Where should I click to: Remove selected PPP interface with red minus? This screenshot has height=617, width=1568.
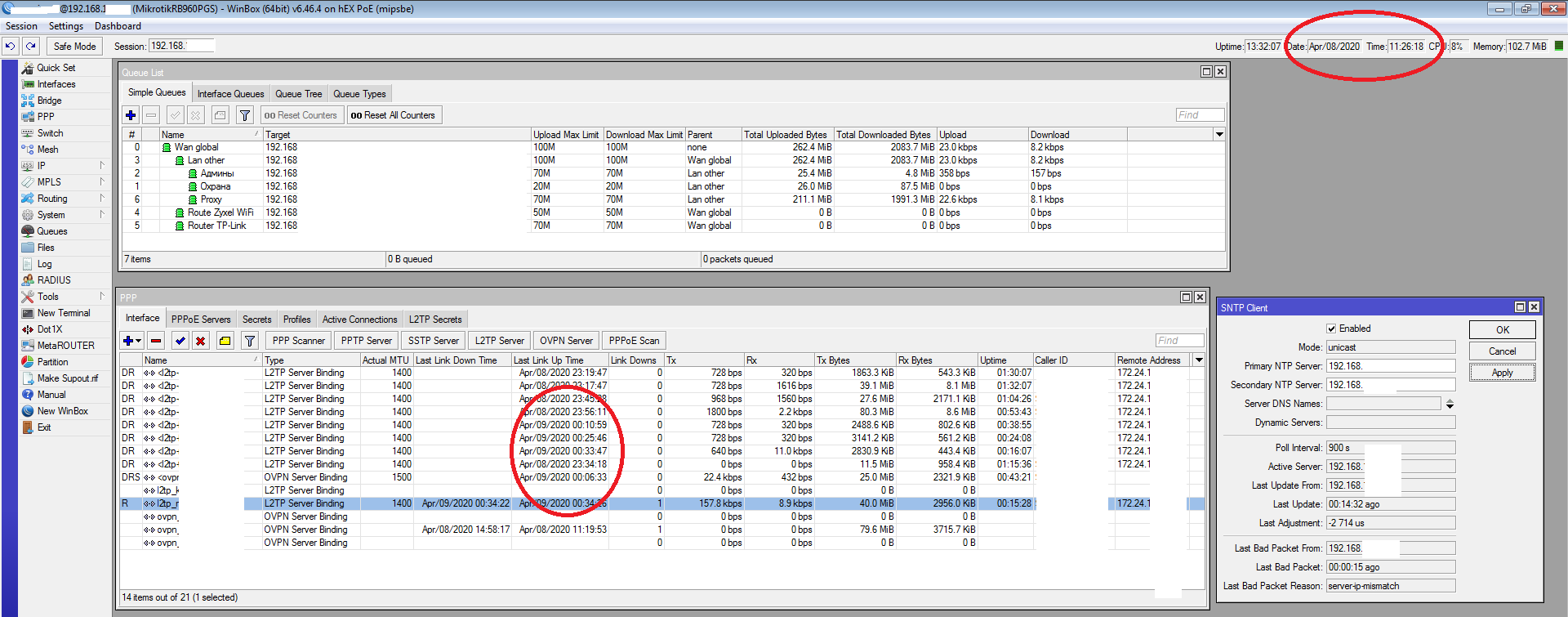click(x=156, y=341)
